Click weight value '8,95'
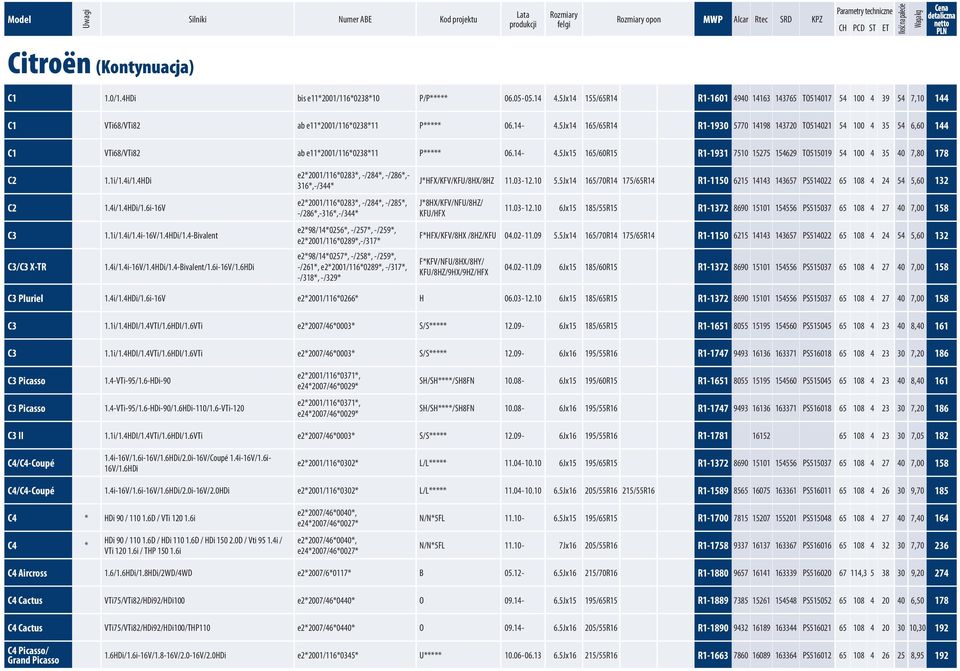 [917, 655]
